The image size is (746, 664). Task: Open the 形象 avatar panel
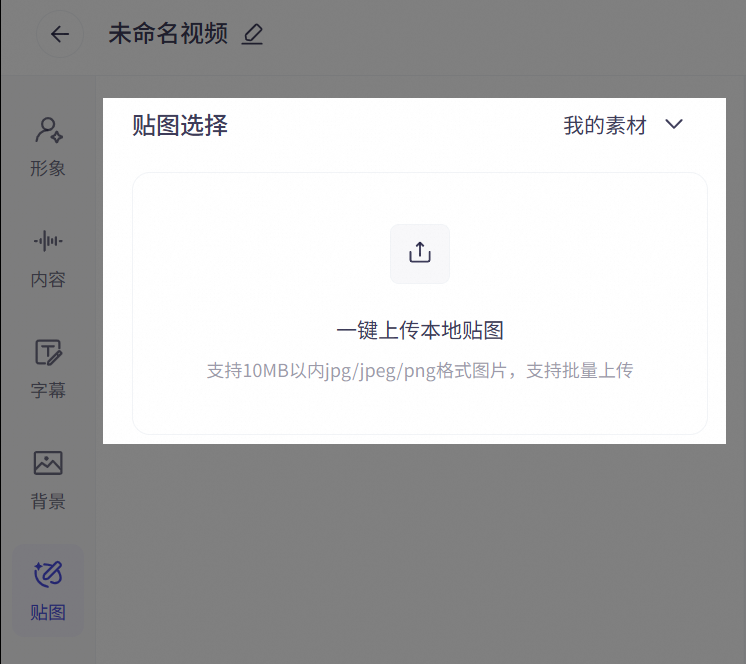pos(48,147)
